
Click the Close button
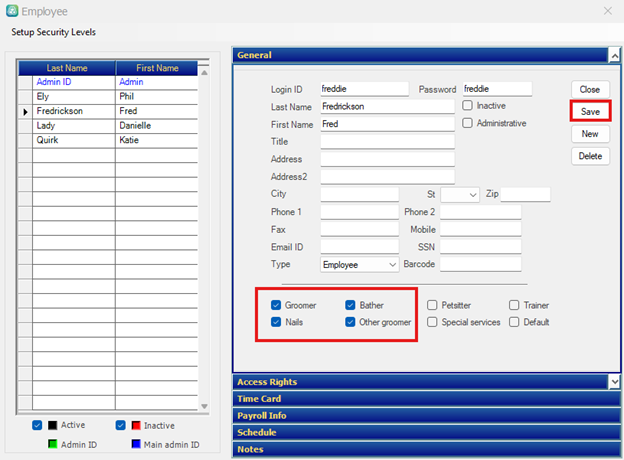pyautogui.click(x=590, y=90)
